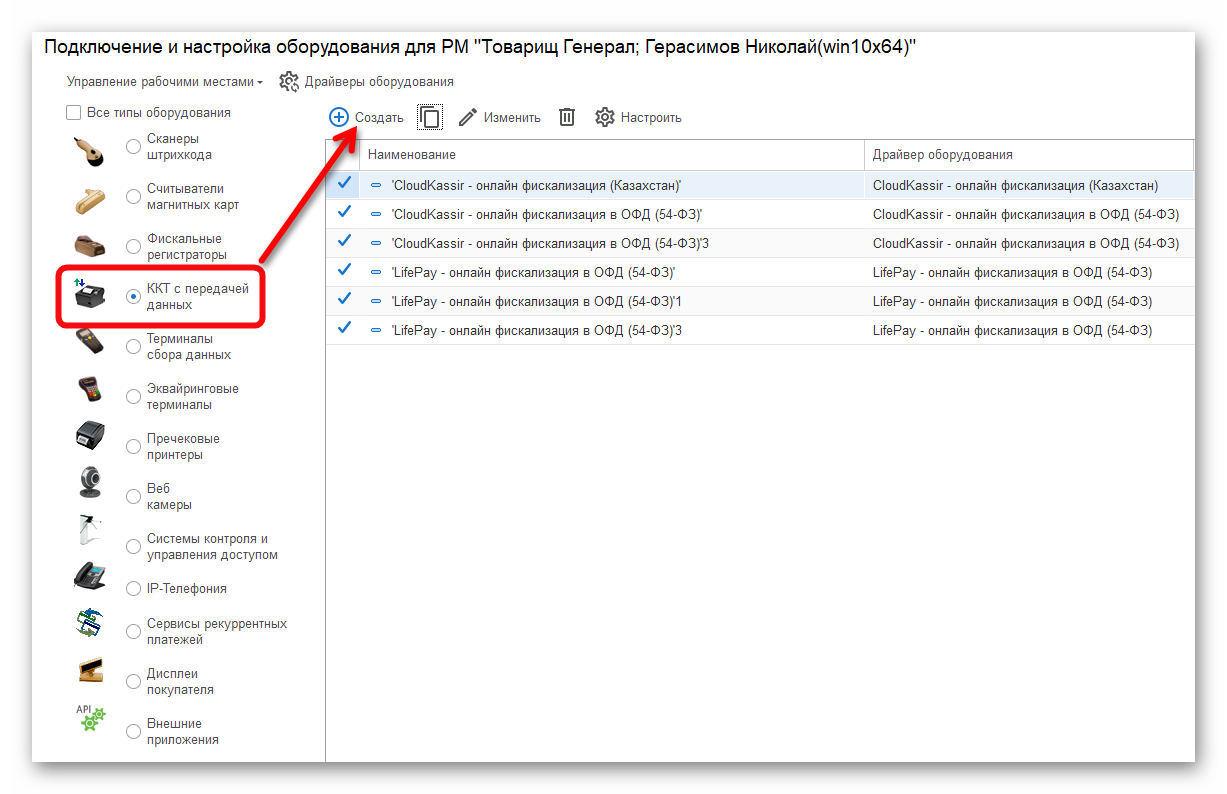Click the Настроить button label

pyautogui.click(x=651, y=118)
